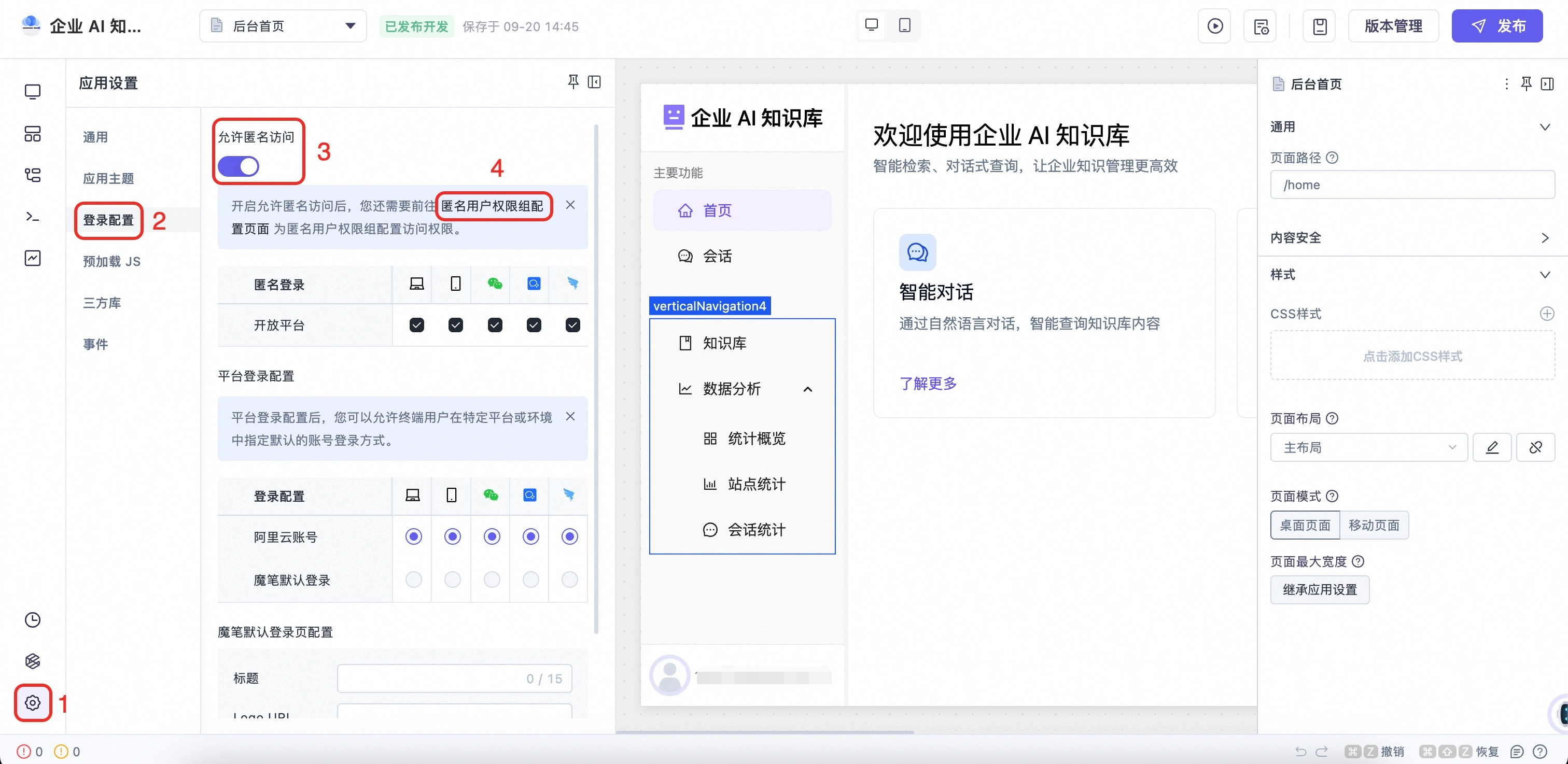Open the 应用主题 settings tab

click(108, 178)
